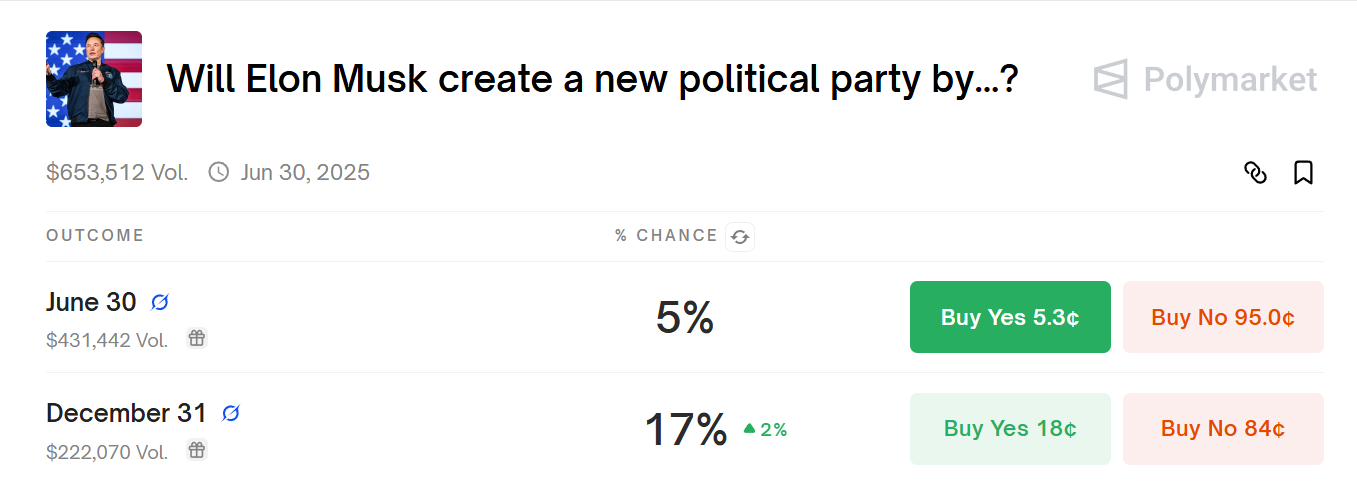Buy Yes at 18¢ for December 31
Image resolution: width=1357 pixels, height=499 pixels.
[x=1010, y=429]
